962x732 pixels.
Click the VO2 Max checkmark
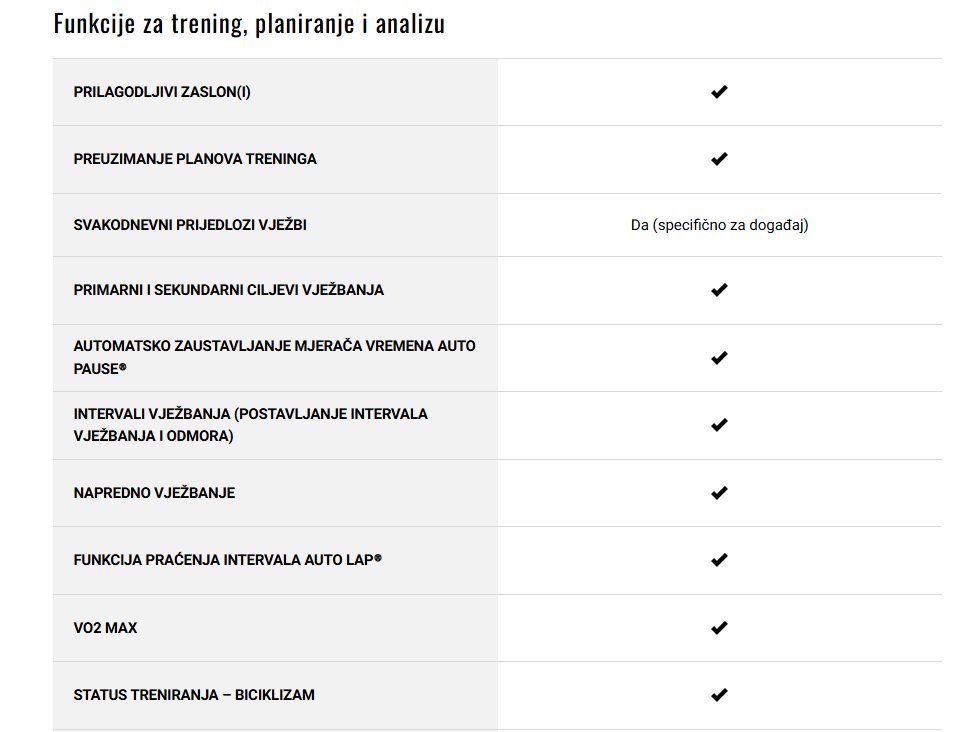pyautogui.click(x=719, y=628)
